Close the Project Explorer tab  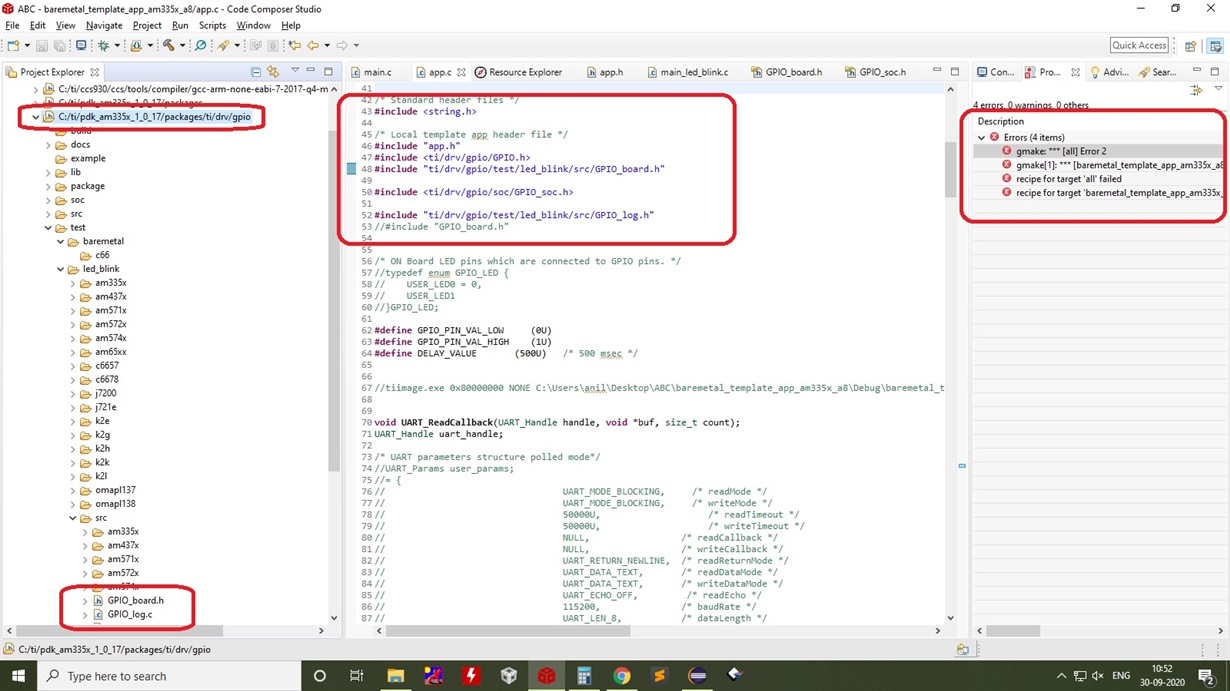click(x=95, y=72)
